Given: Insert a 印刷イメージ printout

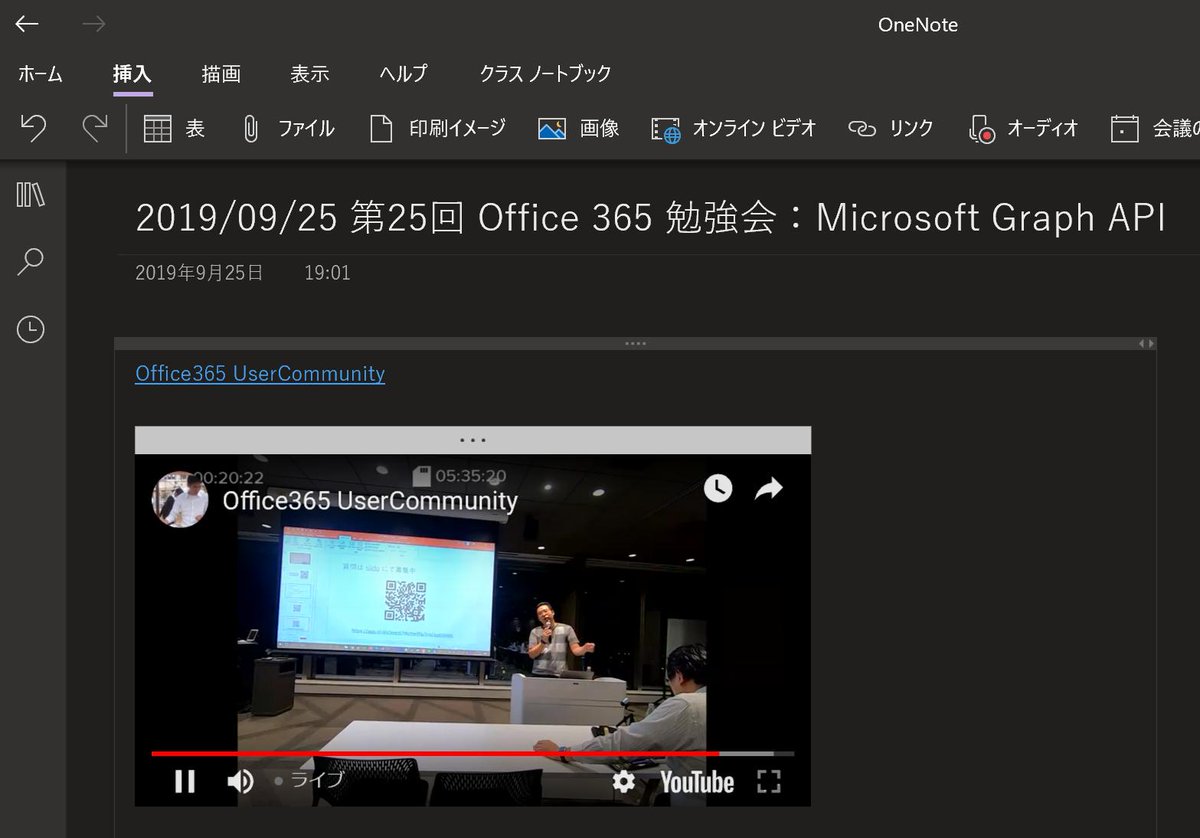Looking at the screenshot, I should coord(437,128).
